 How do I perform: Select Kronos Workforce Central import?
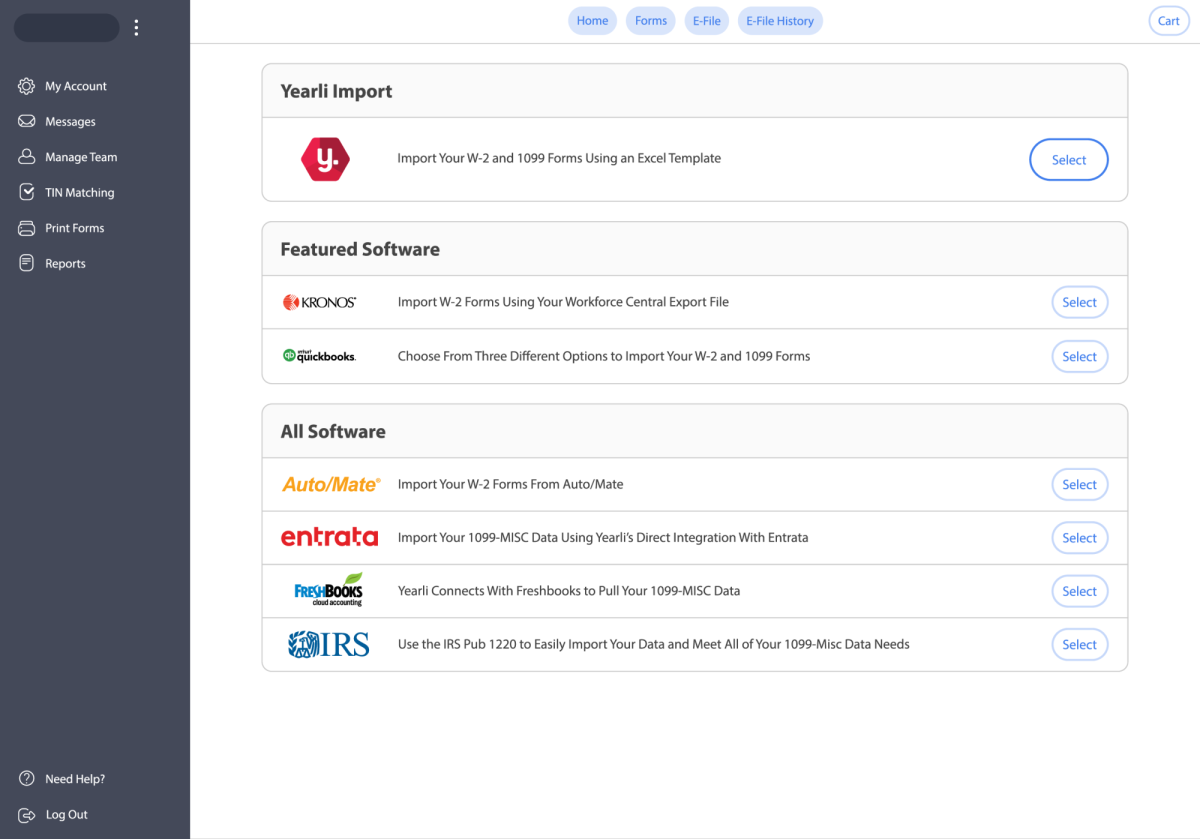pos(1079,302)
